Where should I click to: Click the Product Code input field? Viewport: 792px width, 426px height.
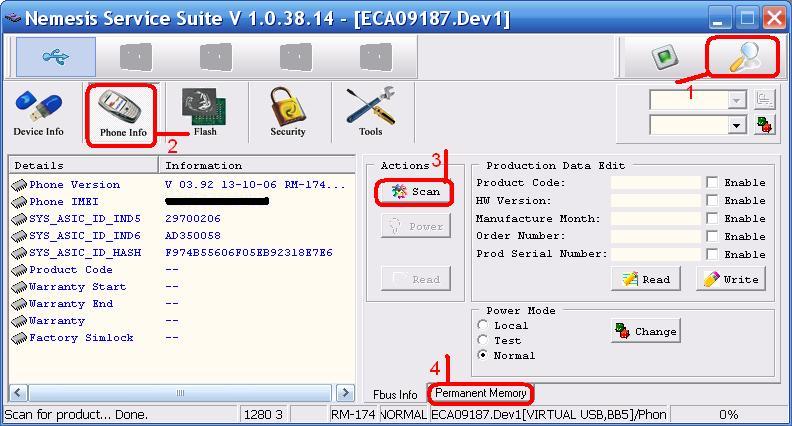[x=656, y=182]
